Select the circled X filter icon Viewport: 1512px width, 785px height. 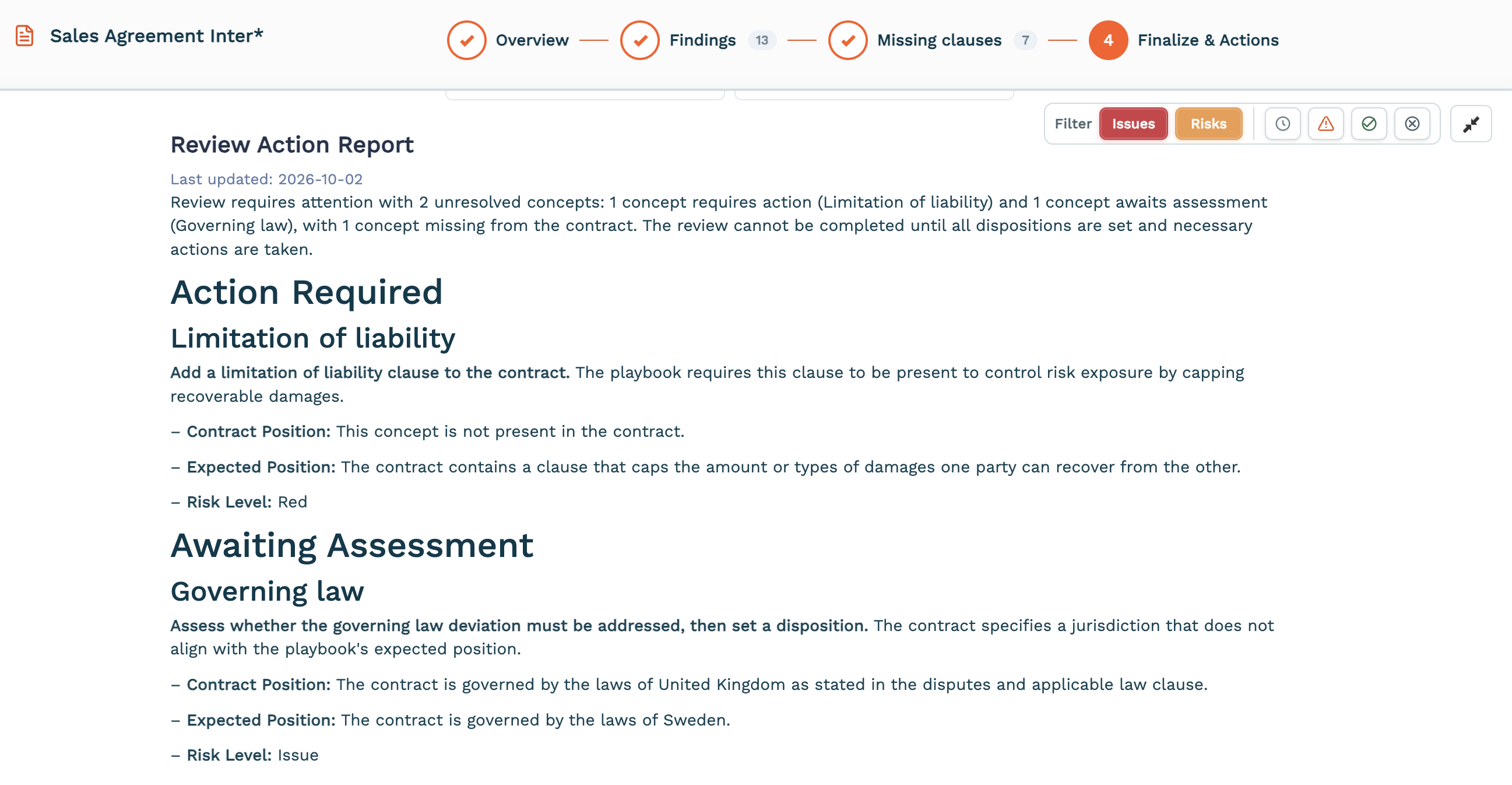pos(1412,124)
